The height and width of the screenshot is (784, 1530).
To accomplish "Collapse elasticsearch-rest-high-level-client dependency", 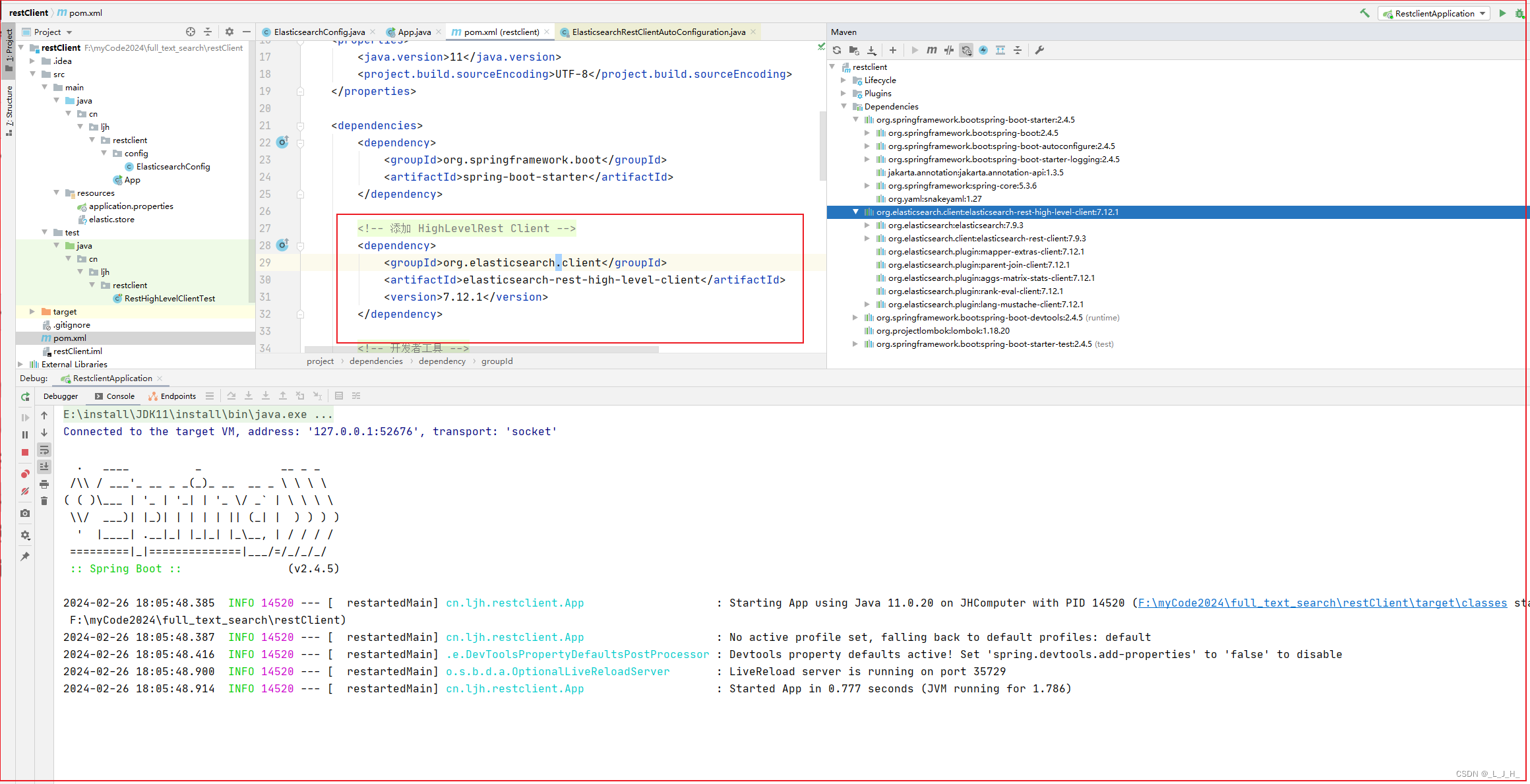I will (855, 212).
